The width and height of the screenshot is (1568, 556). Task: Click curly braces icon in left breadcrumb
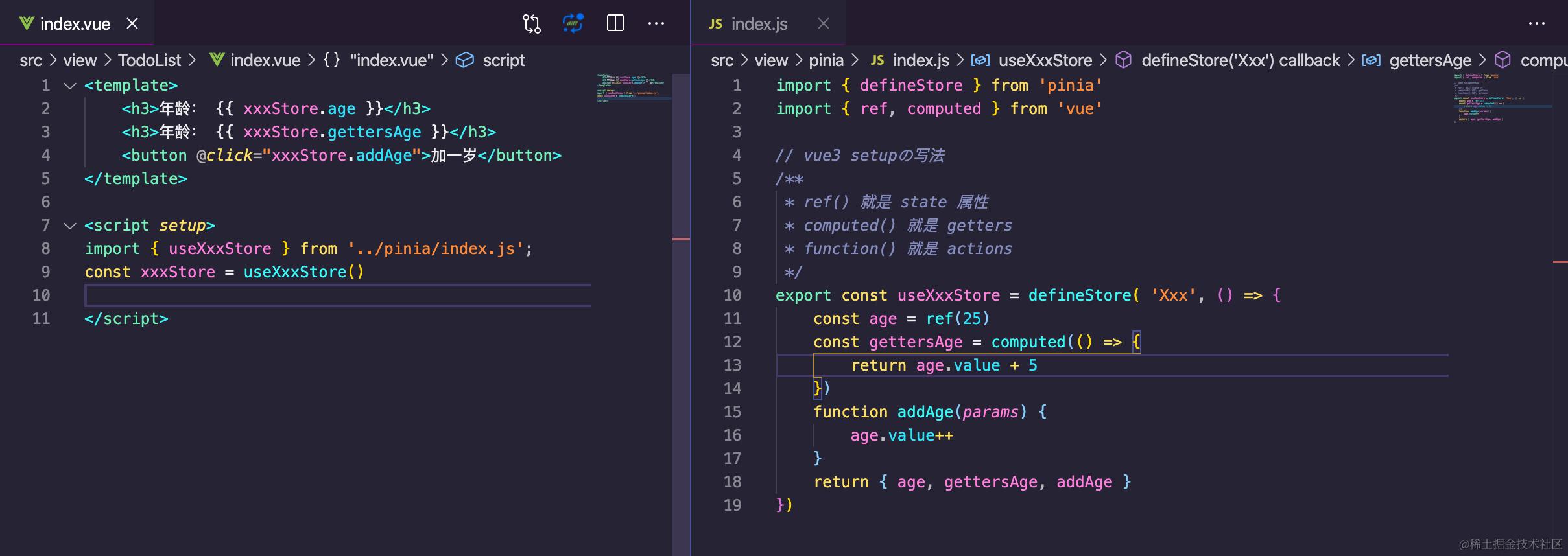[x=331, y=60]
